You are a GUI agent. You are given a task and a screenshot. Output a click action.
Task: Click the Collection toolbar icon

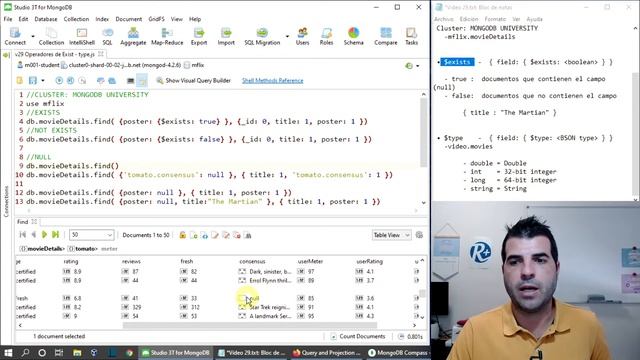coord(51,36)
